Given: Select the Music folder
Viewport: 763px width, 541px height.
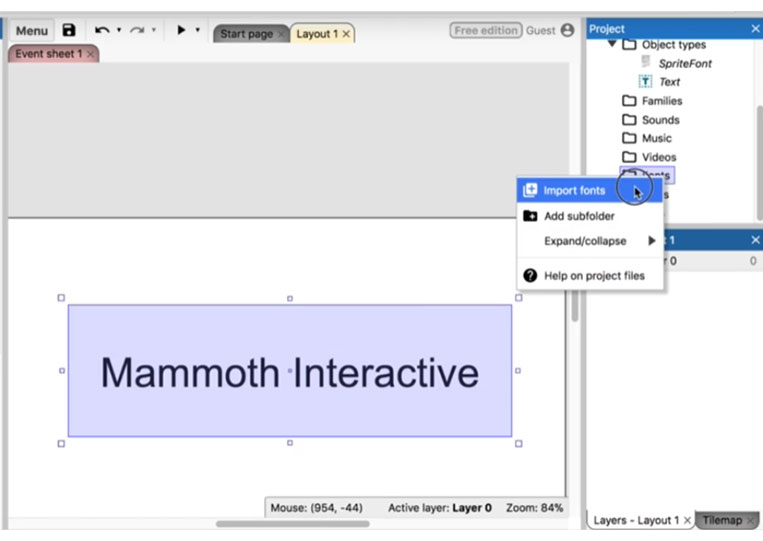Looking at the screenshot, I should pyautogui.click(x=656, y=138).
